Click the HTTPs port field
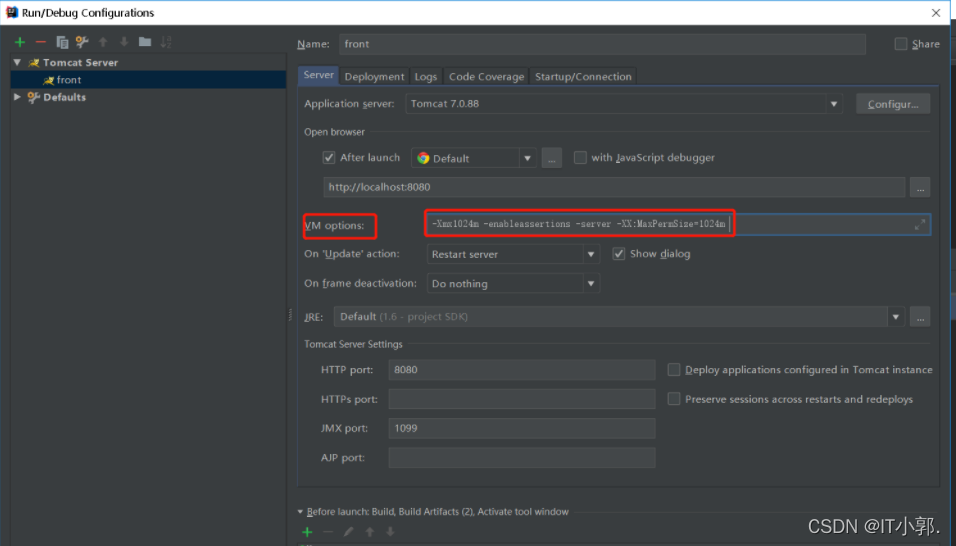Viewport: 956px width, 546px height. [522, 399]
